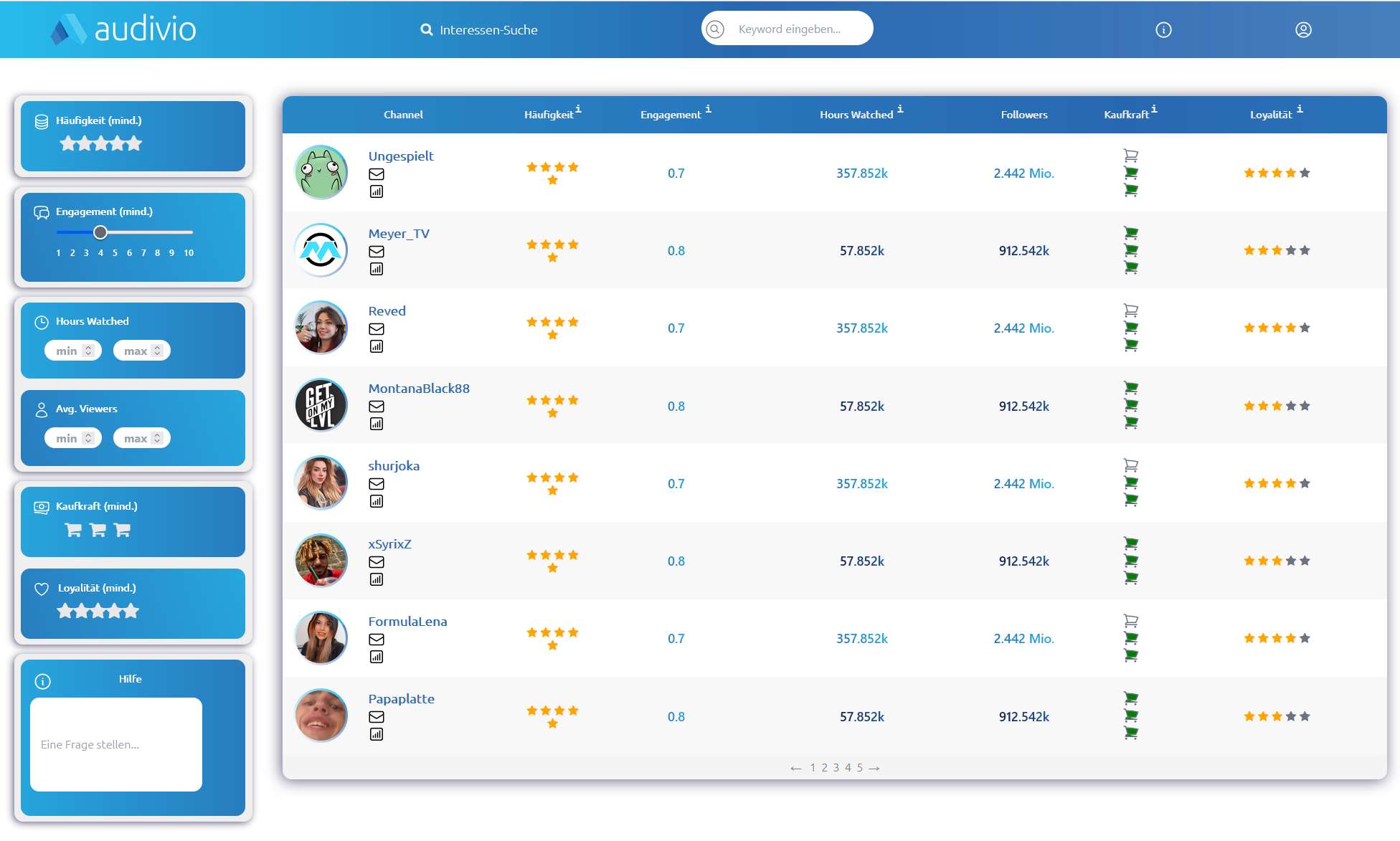Open the user profile account icon
The image size is (1400, 841).
coord(1303,29)
